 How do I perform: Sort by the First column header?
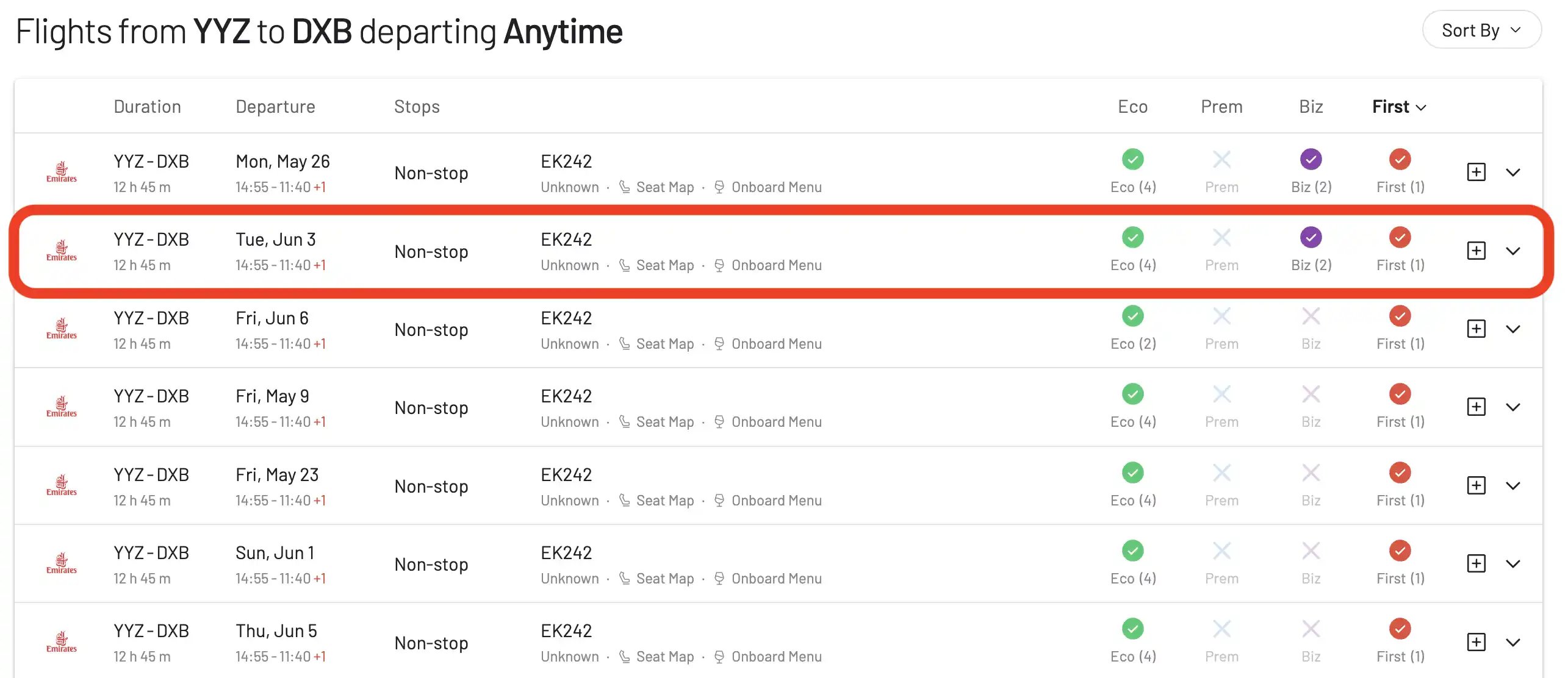pyautogui.click(x=1398, y=107)
